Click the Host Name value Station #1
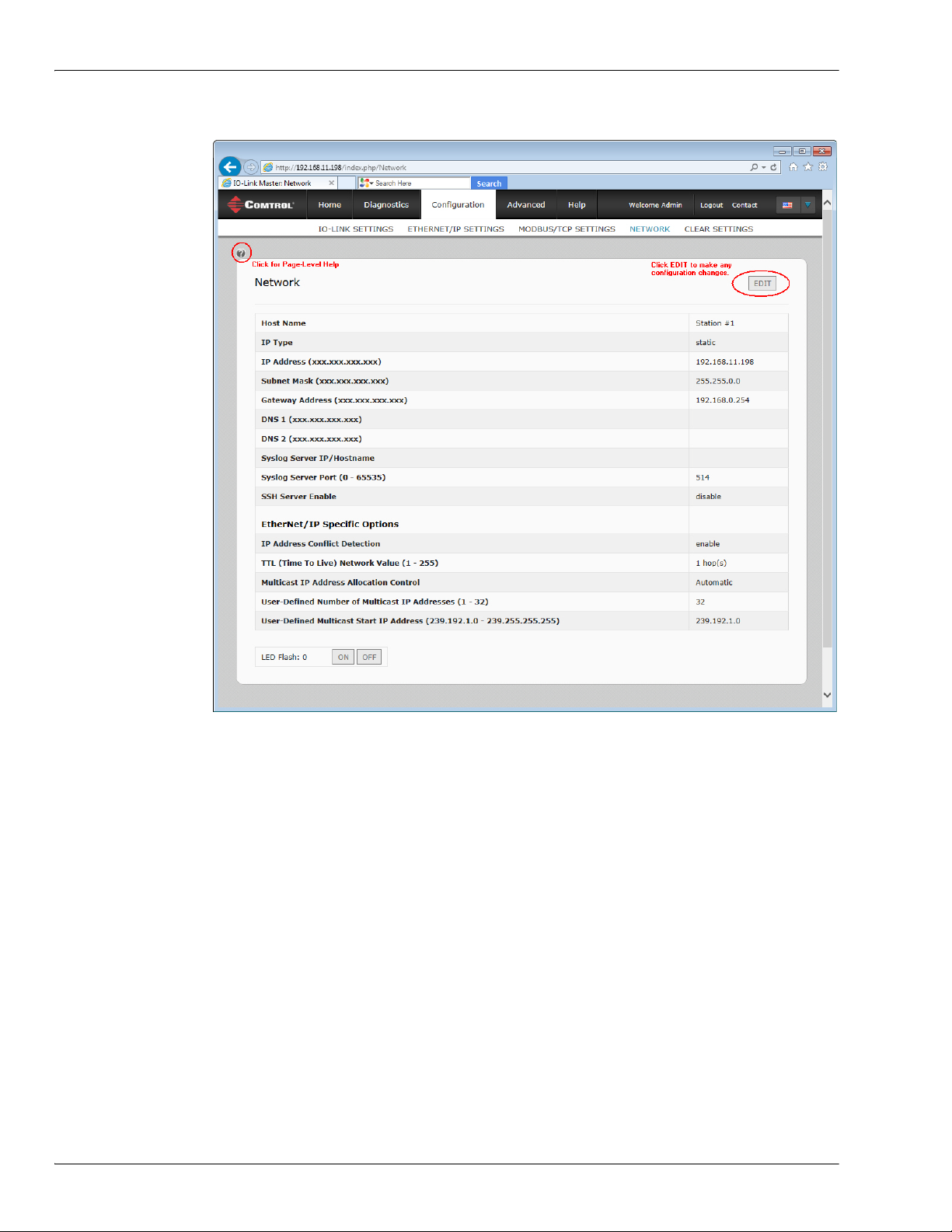The image size is (952, 1232). pos(715,323)
